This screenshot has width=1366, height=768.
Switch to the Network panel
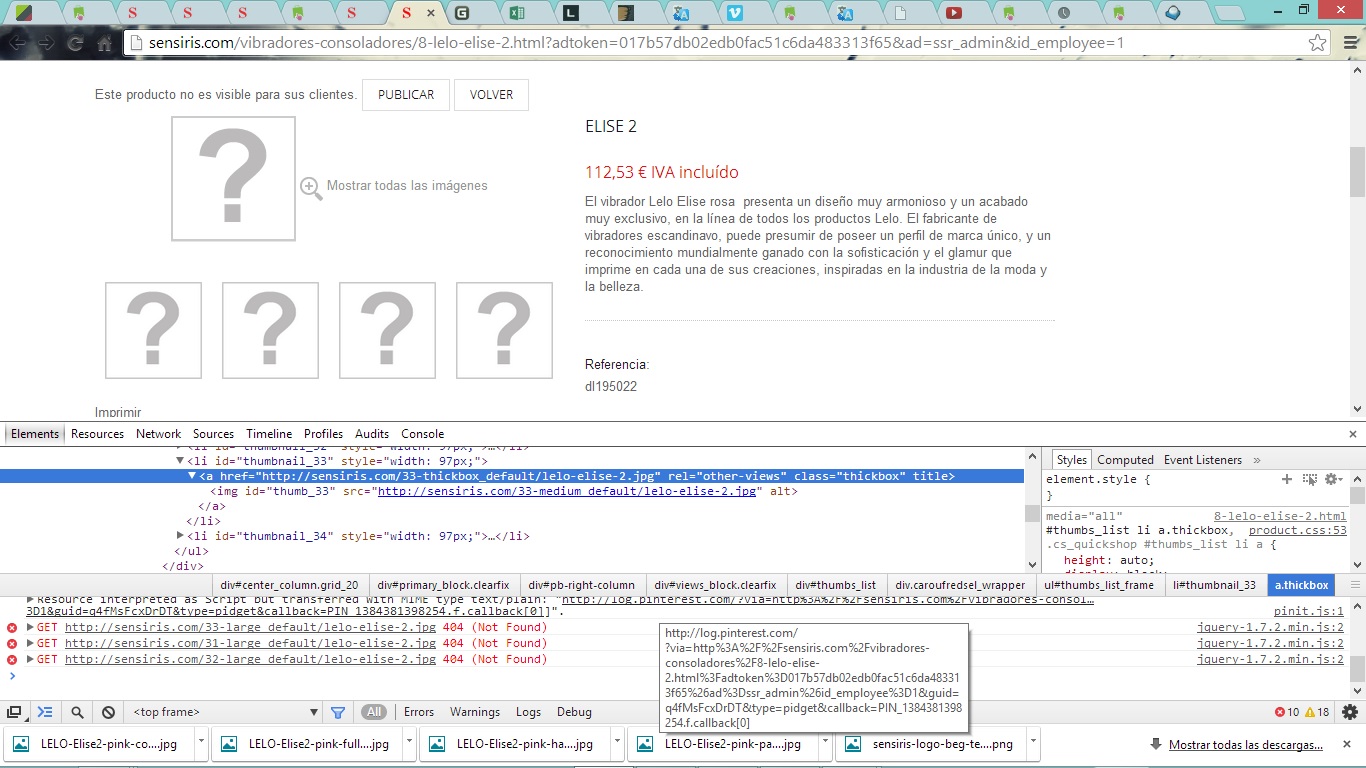click(159, 434)
